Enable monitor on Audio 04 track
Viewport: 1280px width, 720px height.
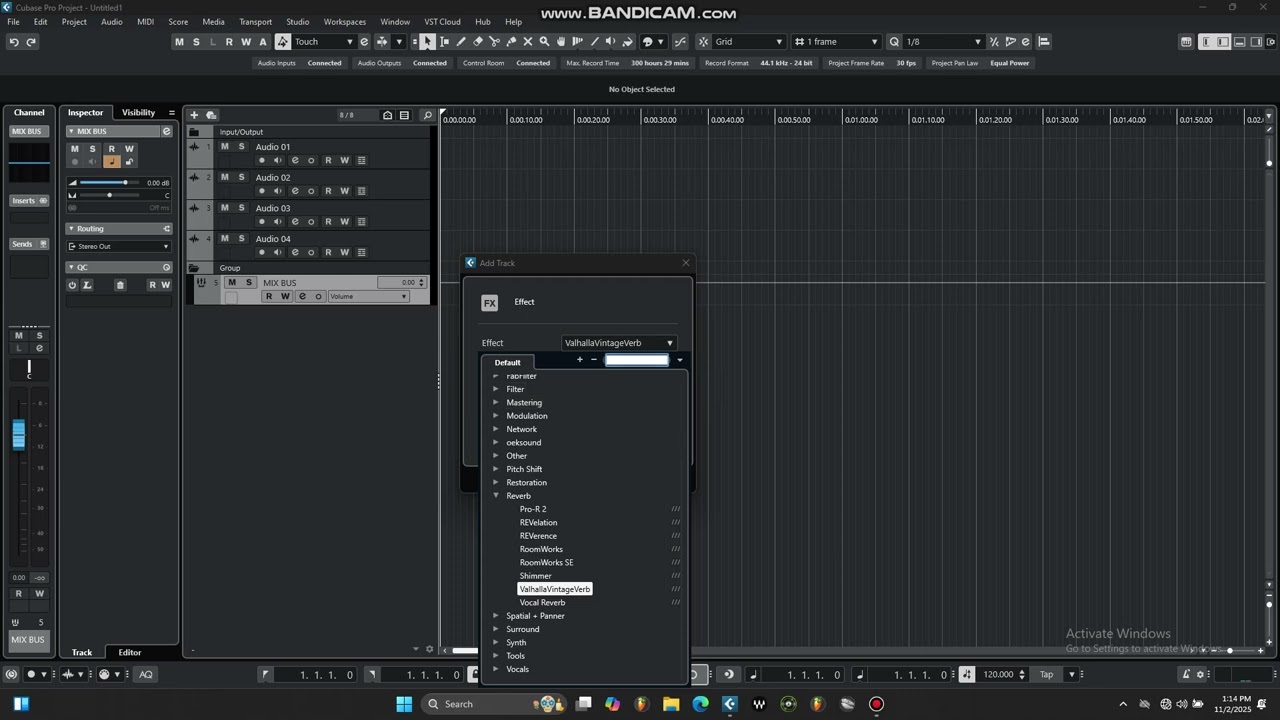pos(278,253)
